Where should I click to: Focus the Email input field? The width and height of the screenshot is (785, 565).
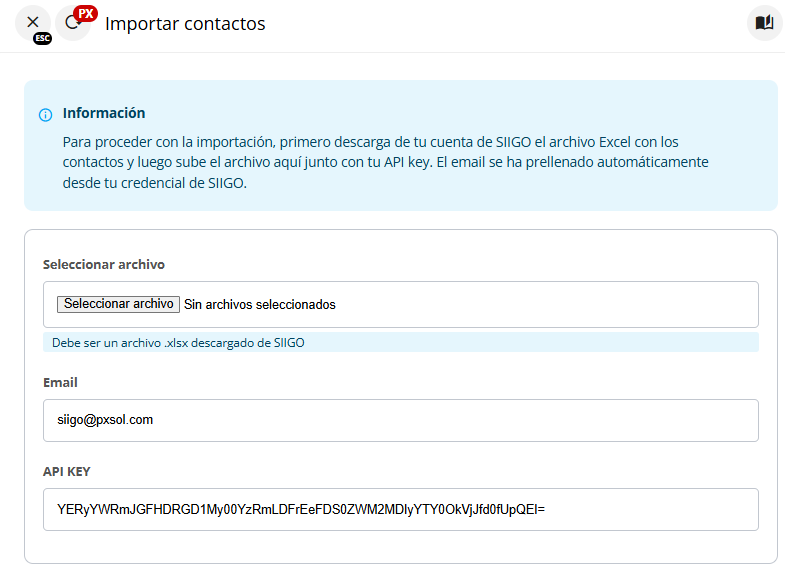[400, 421]
